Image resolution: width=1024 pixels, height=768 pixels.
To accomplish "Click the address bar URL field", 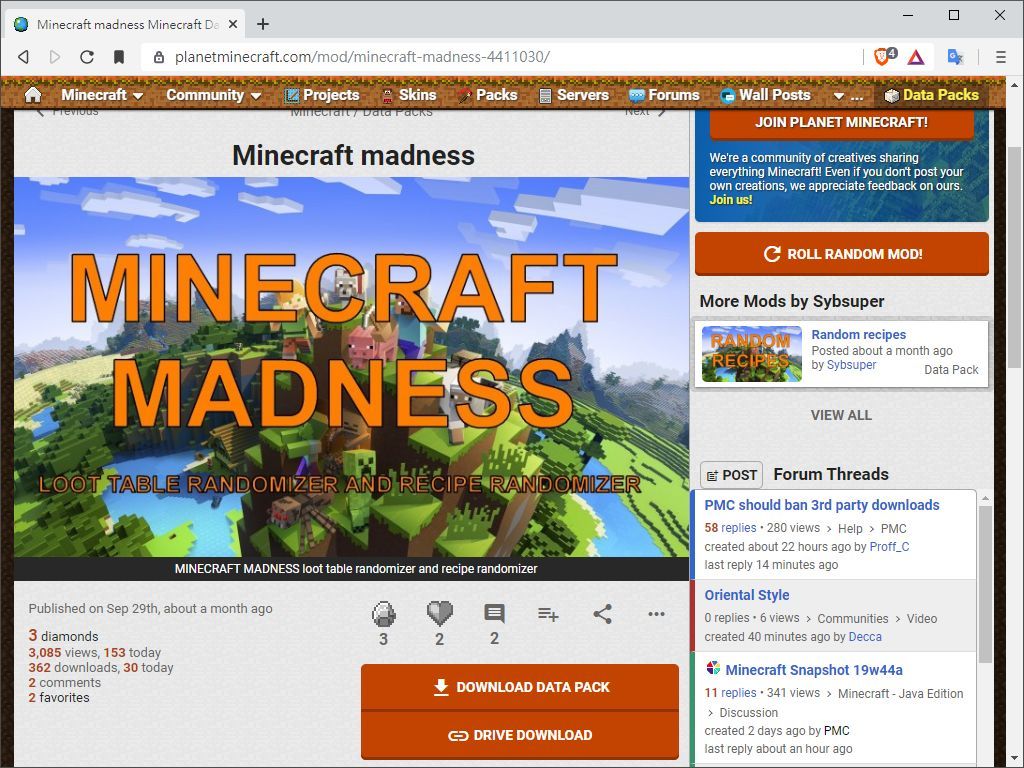I will click(503, 57).
